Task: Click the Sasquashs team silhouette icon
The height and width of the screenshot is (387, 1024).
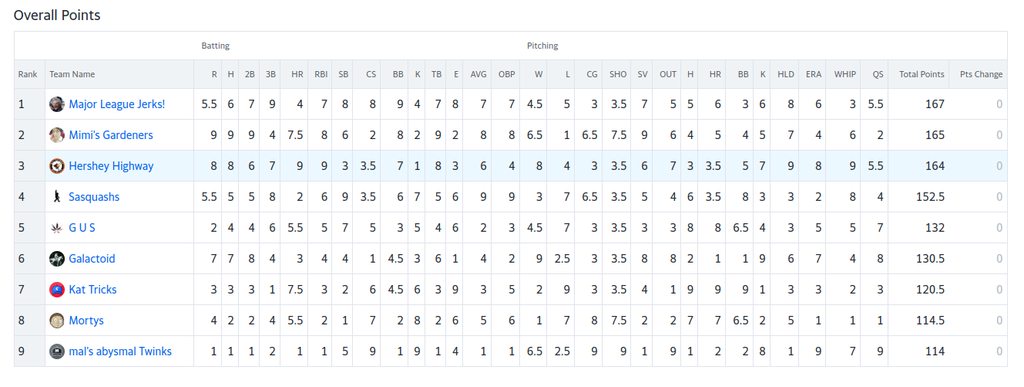Action: click(x=57, y=196)
